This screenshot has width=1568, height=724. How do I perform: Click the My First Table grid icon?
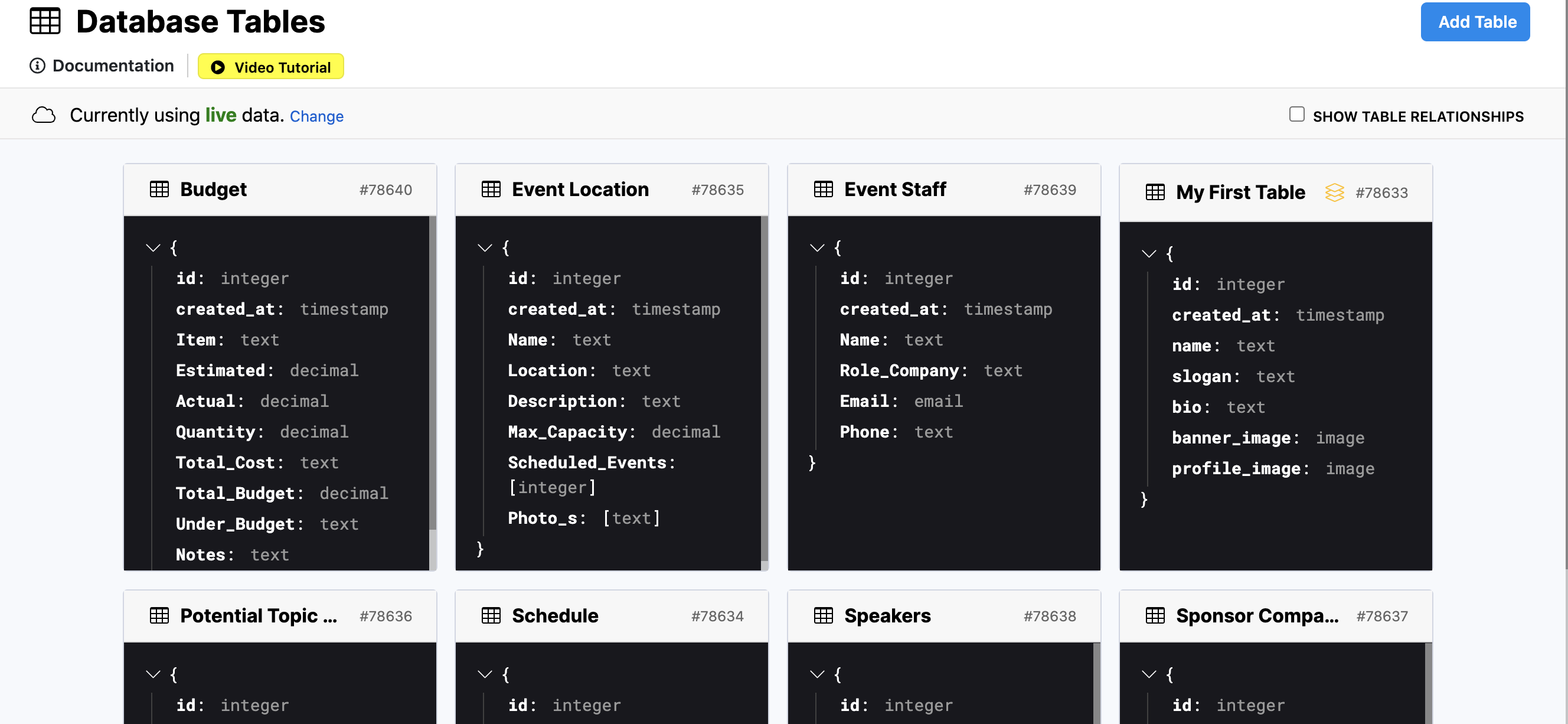(1155, 193)
